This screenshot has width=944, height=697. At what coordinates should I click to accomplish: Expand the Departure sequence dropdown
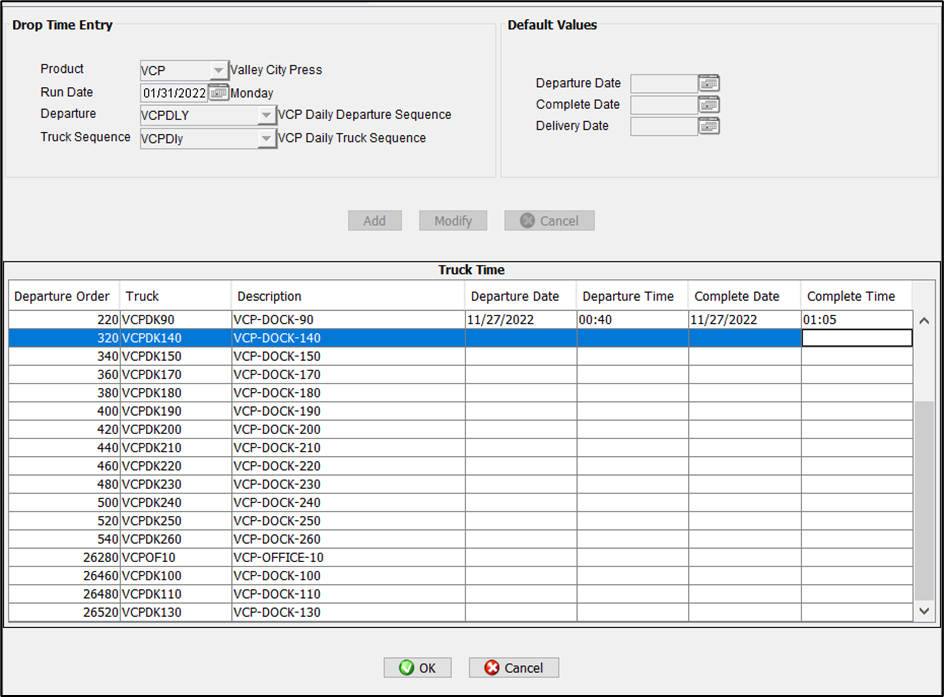point(266,115)
